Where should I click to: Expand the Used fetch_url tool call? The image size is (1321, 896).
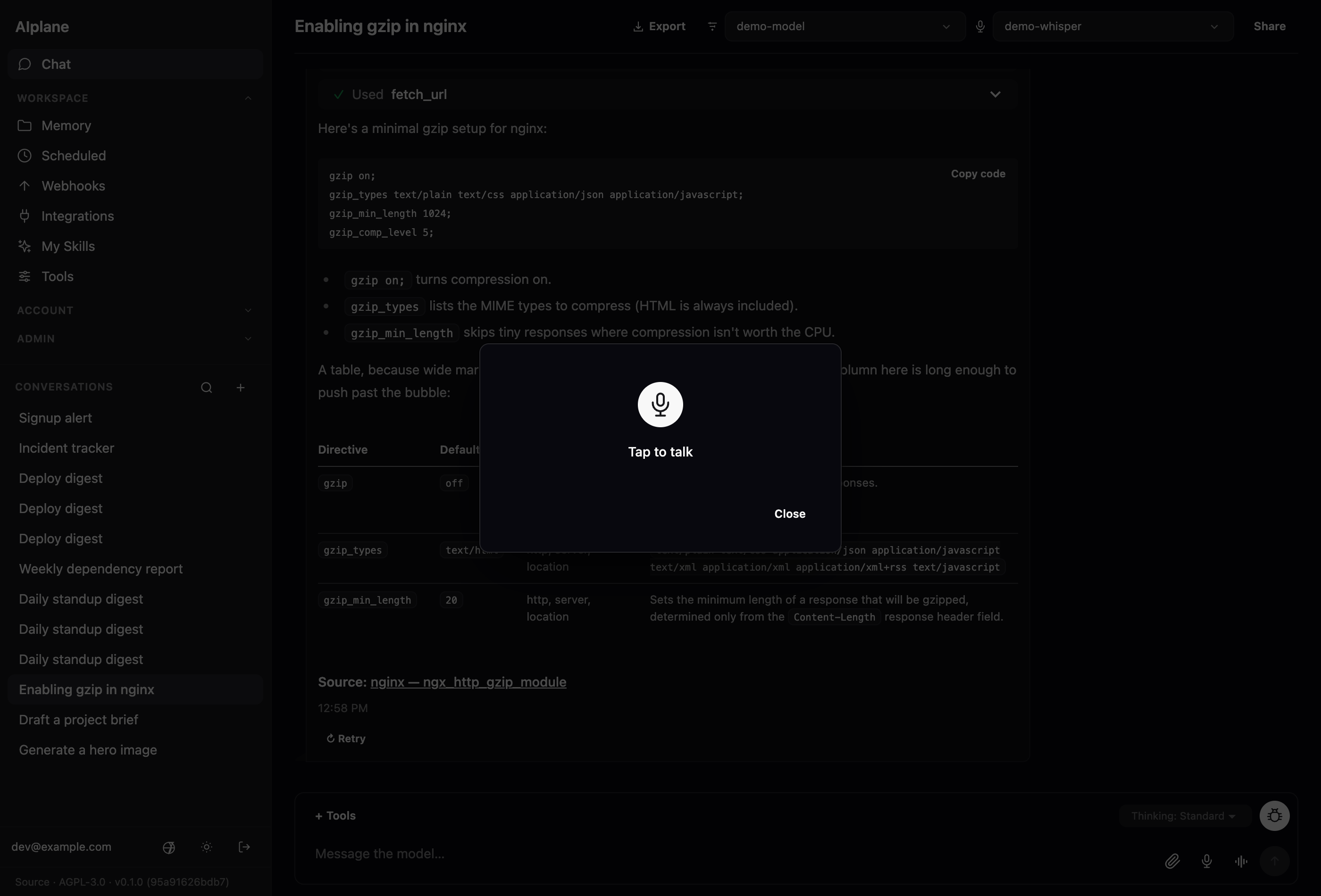[667, 94]
